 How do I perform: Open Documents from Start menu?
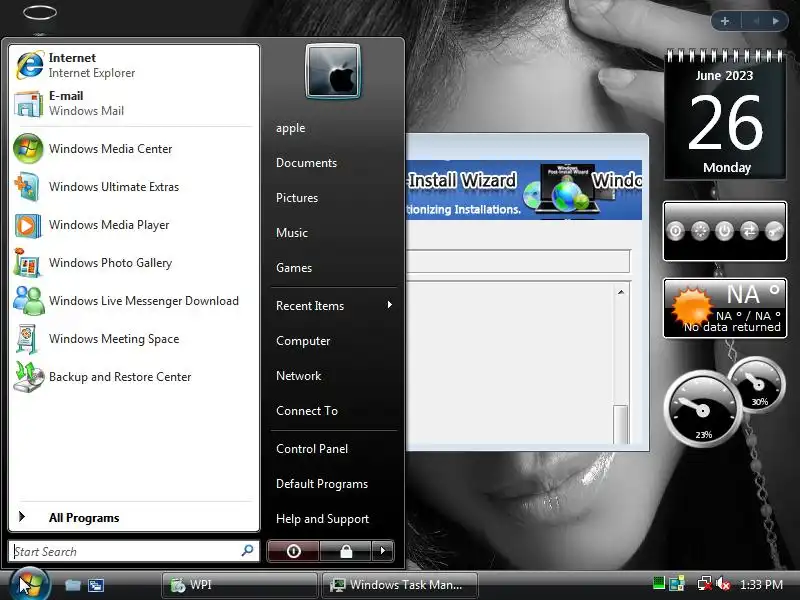306,163
